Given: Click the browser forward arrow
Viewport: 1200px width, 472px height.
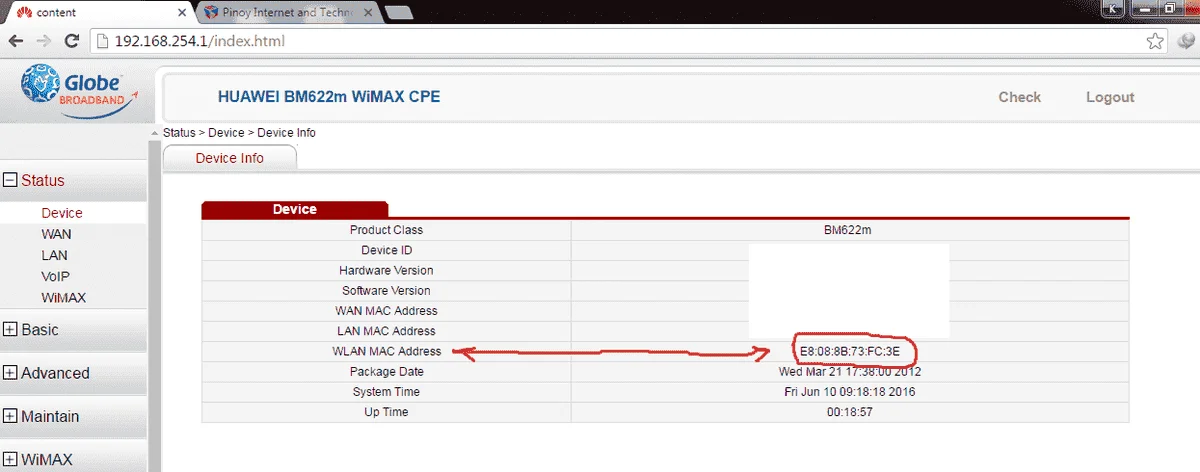Looking at the screenshot, I should tap(44, 42).
